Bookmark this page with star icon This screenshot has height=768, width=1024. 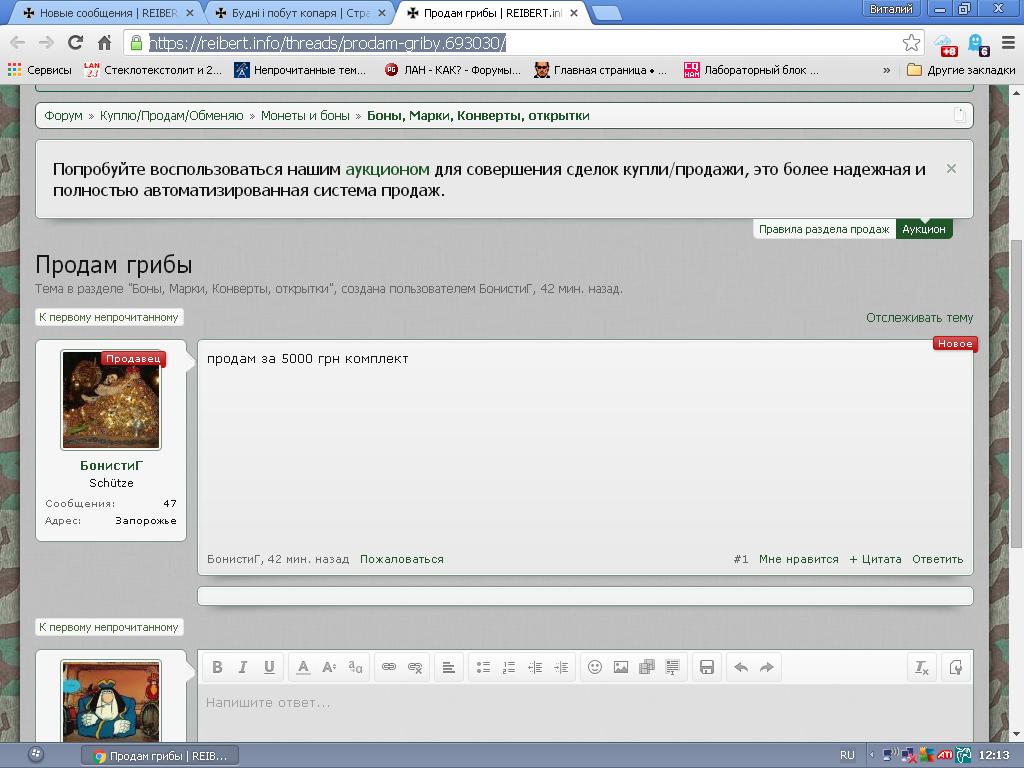pyautogui.click(x=911, y=42)
